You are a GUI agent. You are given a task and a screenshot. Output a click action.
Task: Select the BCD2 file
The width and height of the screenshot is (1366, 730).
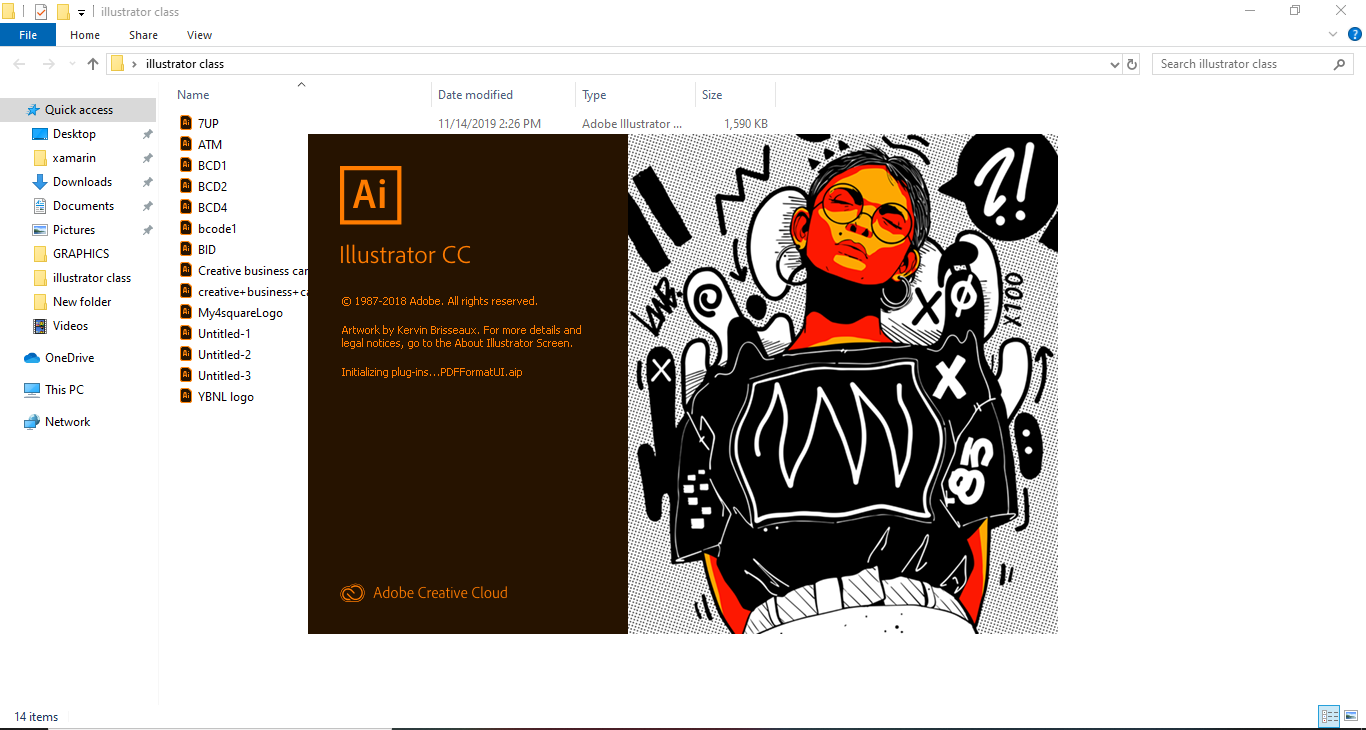(x=212, y=187)
